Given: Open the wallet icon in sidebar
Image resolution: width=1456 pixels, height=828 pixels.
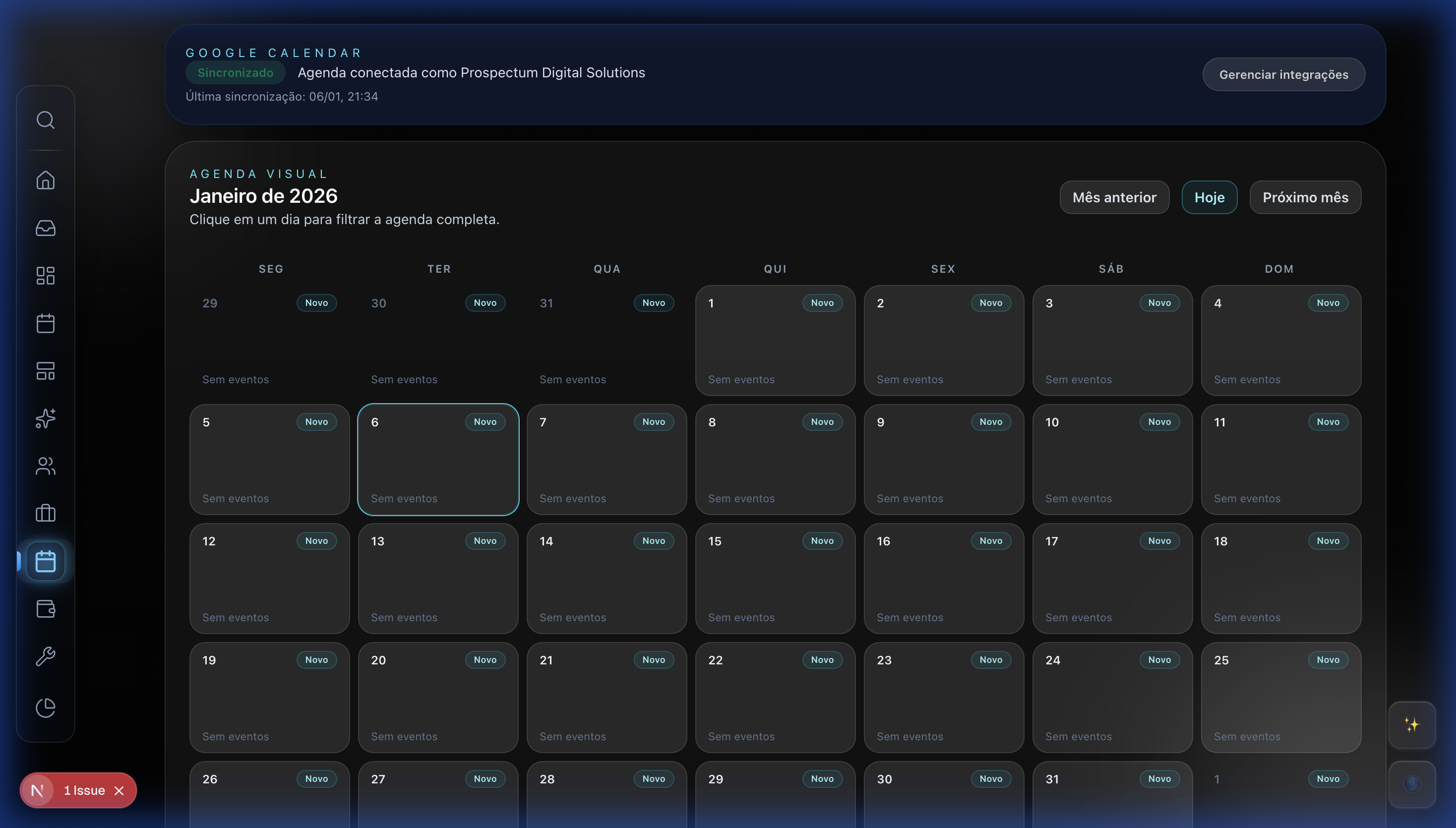Looking at the screenshot, I should (46, 609).
